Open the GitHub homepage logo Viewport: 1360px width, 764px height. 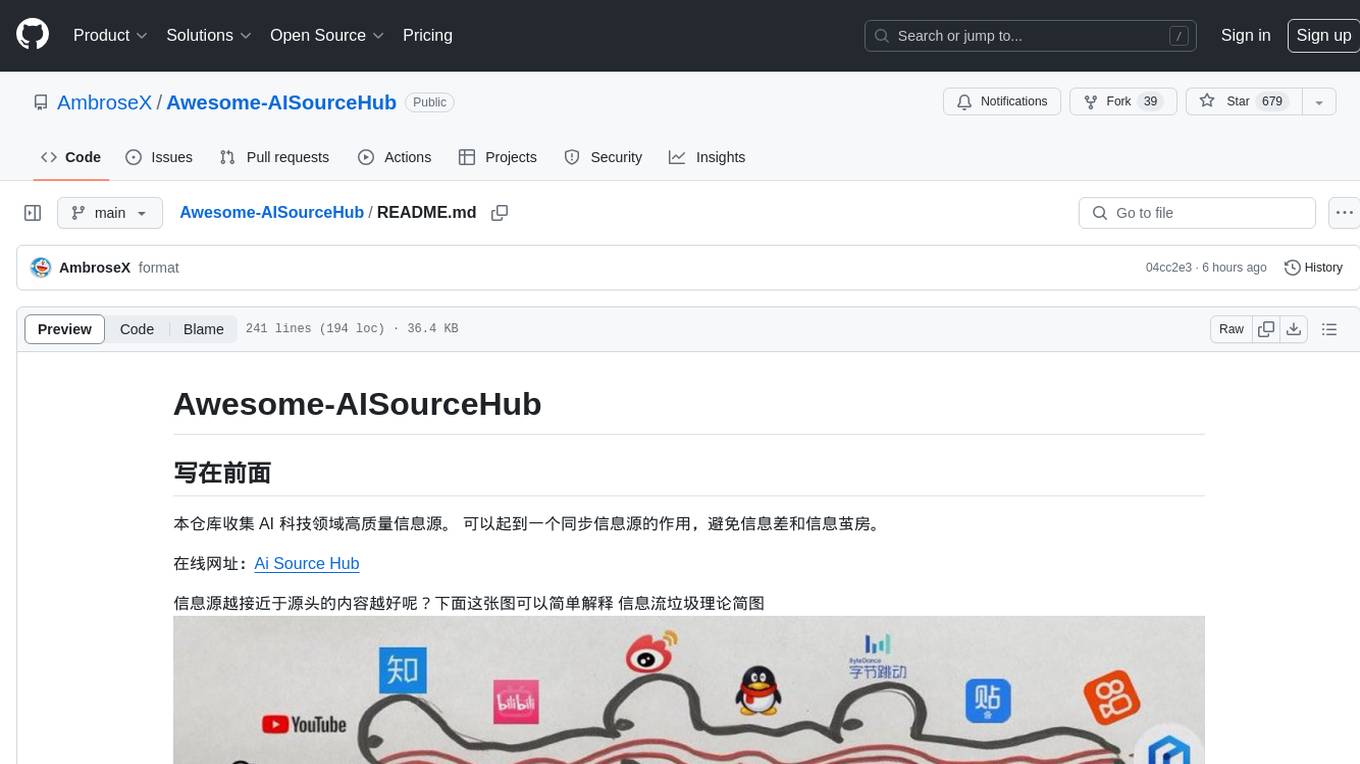[33, 35]
